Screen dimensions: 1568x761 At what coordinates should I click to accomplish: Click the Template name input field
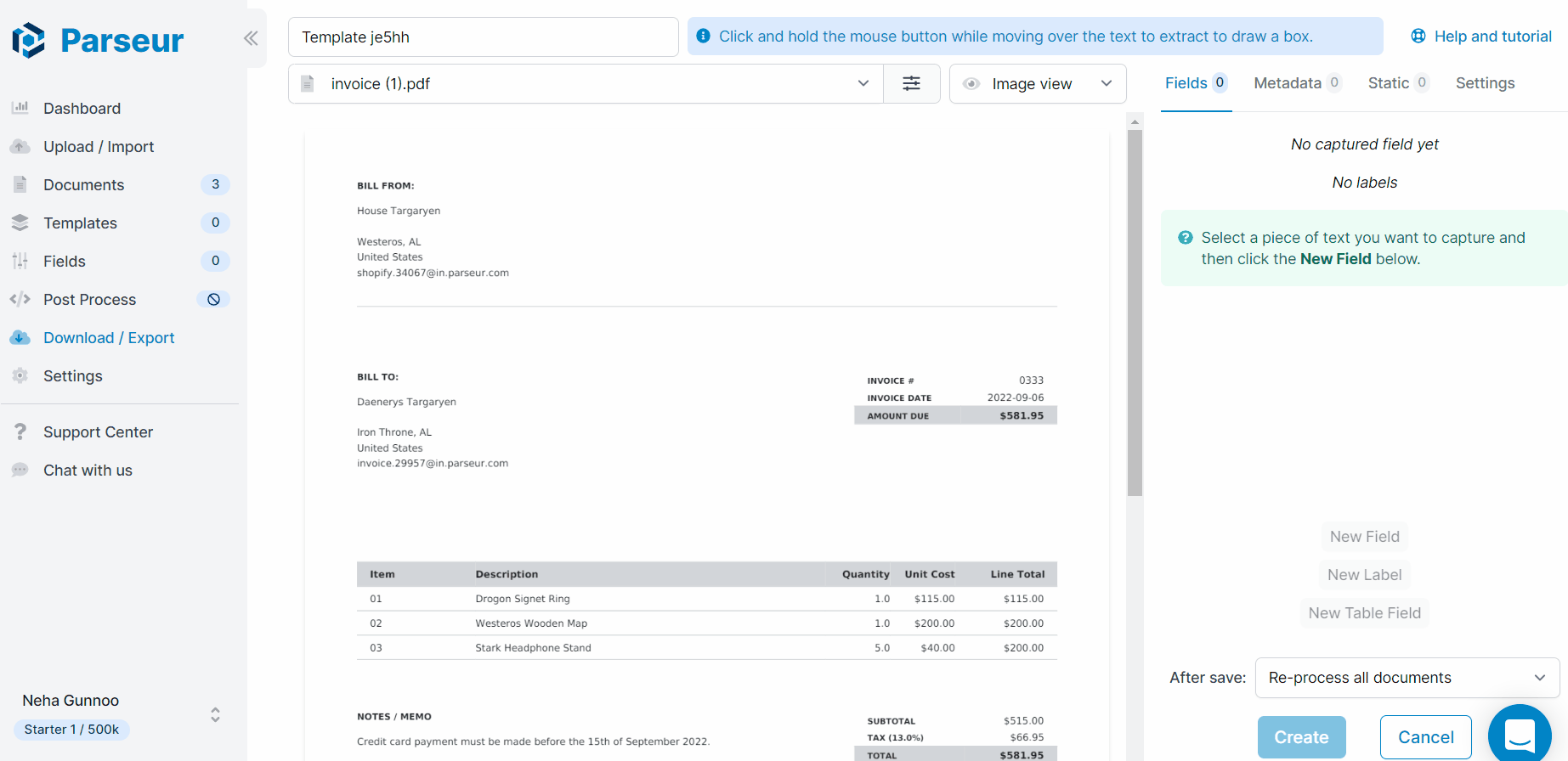(x=483, y=37)
